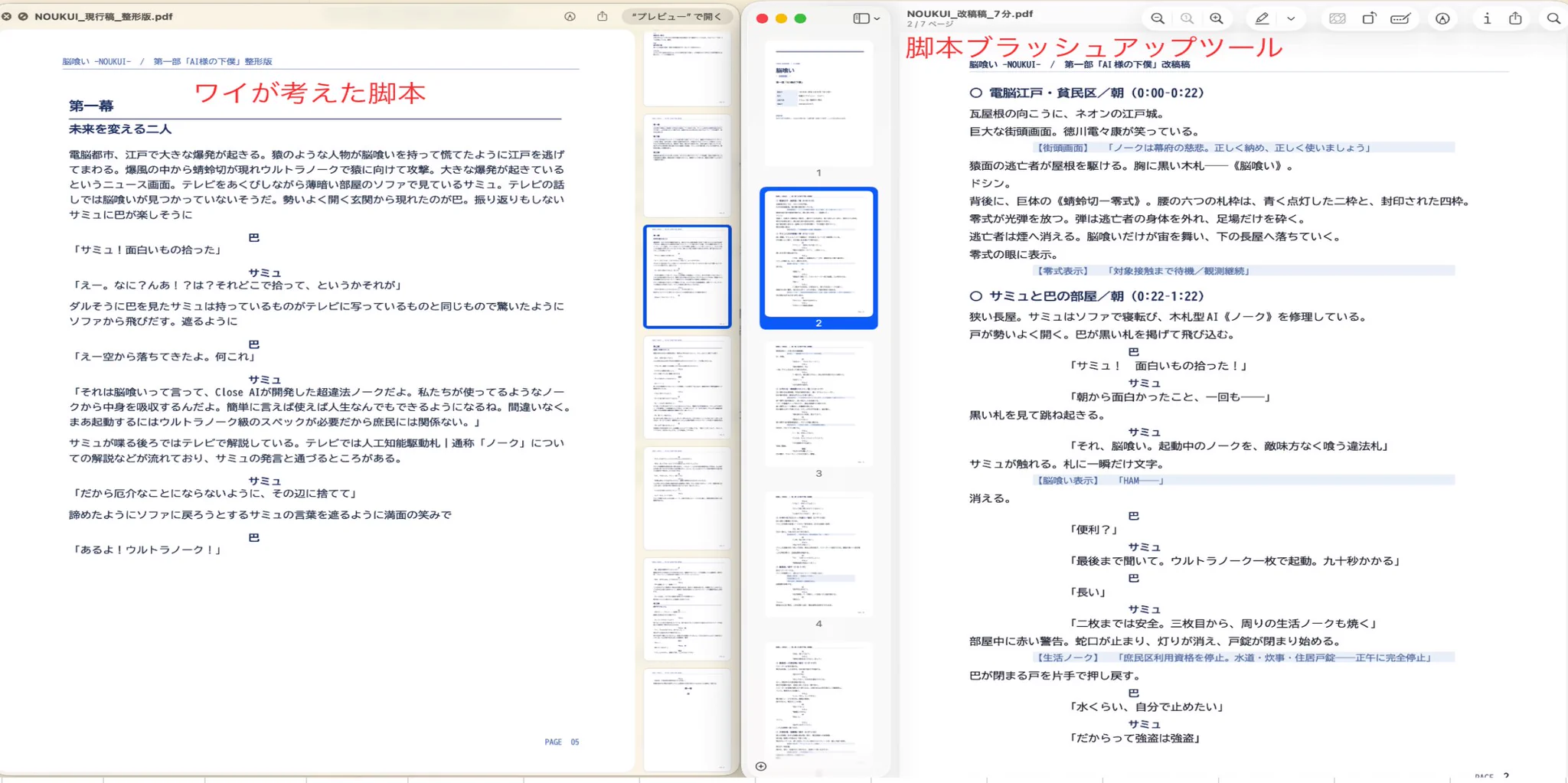The height and width of the screenshot is (783, 1568).
Task: Click the 【脳喰い表示】「HAM——」 line
Action: (1243, 481)
